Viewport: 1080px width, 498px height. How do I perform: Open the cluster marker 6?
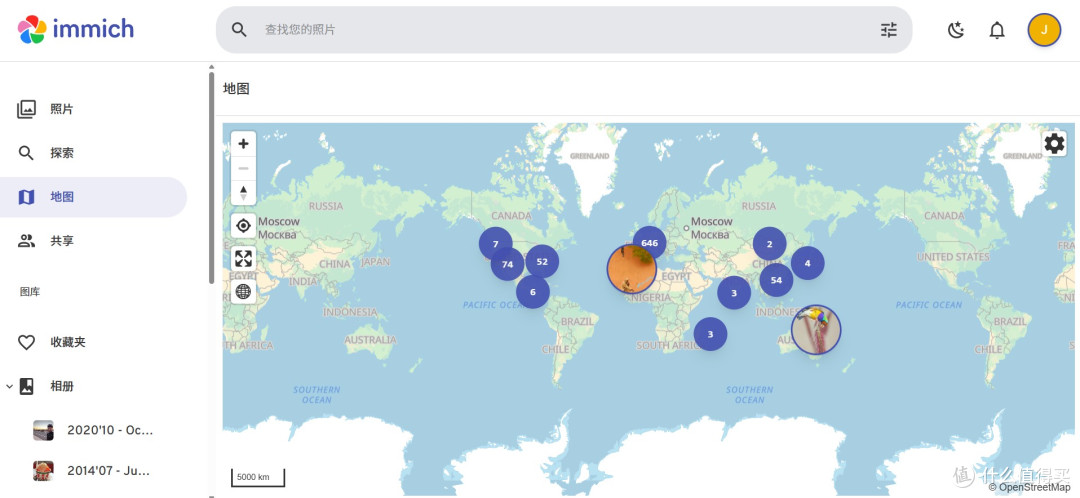point(533,292)
